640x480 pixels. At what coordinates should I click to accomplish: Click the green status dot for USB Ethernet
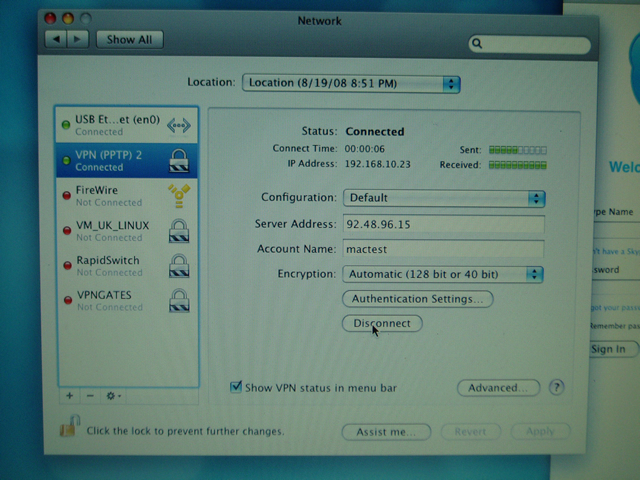pyautogui.click(x=66, y=125)
